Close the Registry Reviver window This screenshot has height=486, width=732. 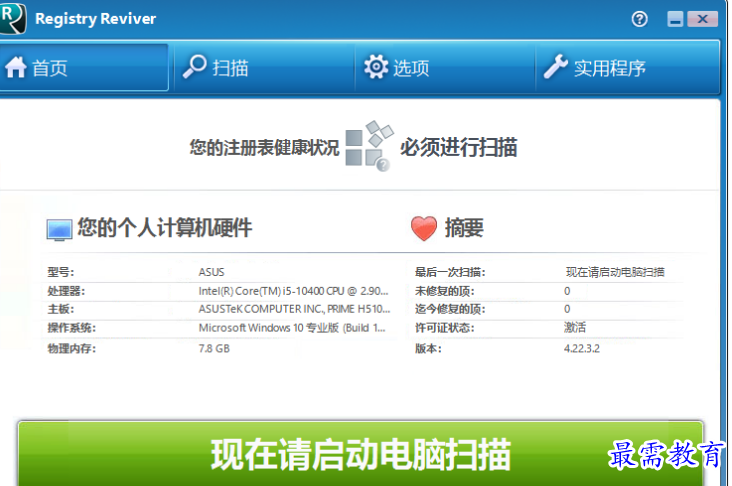(x=702, y=19)
